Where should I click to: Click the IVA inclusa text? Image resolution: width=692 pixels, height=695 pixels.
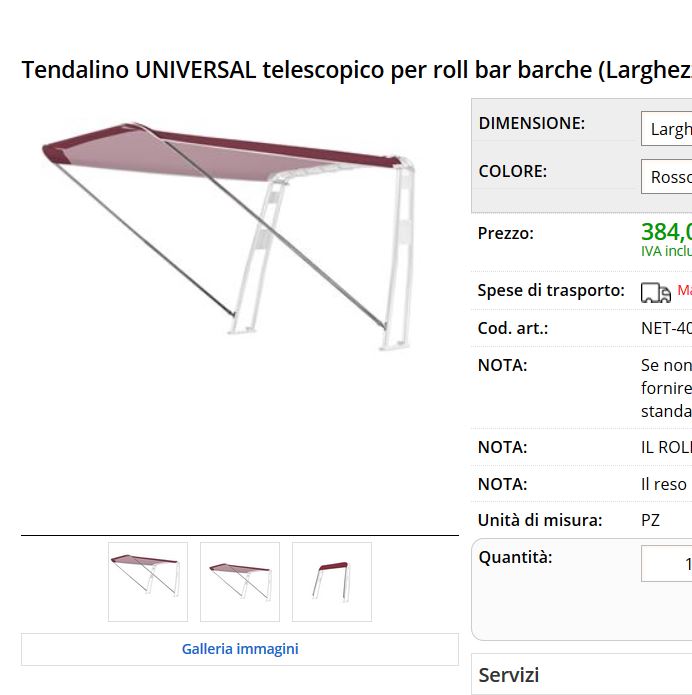pyautogui.click(x=666, y=251)
